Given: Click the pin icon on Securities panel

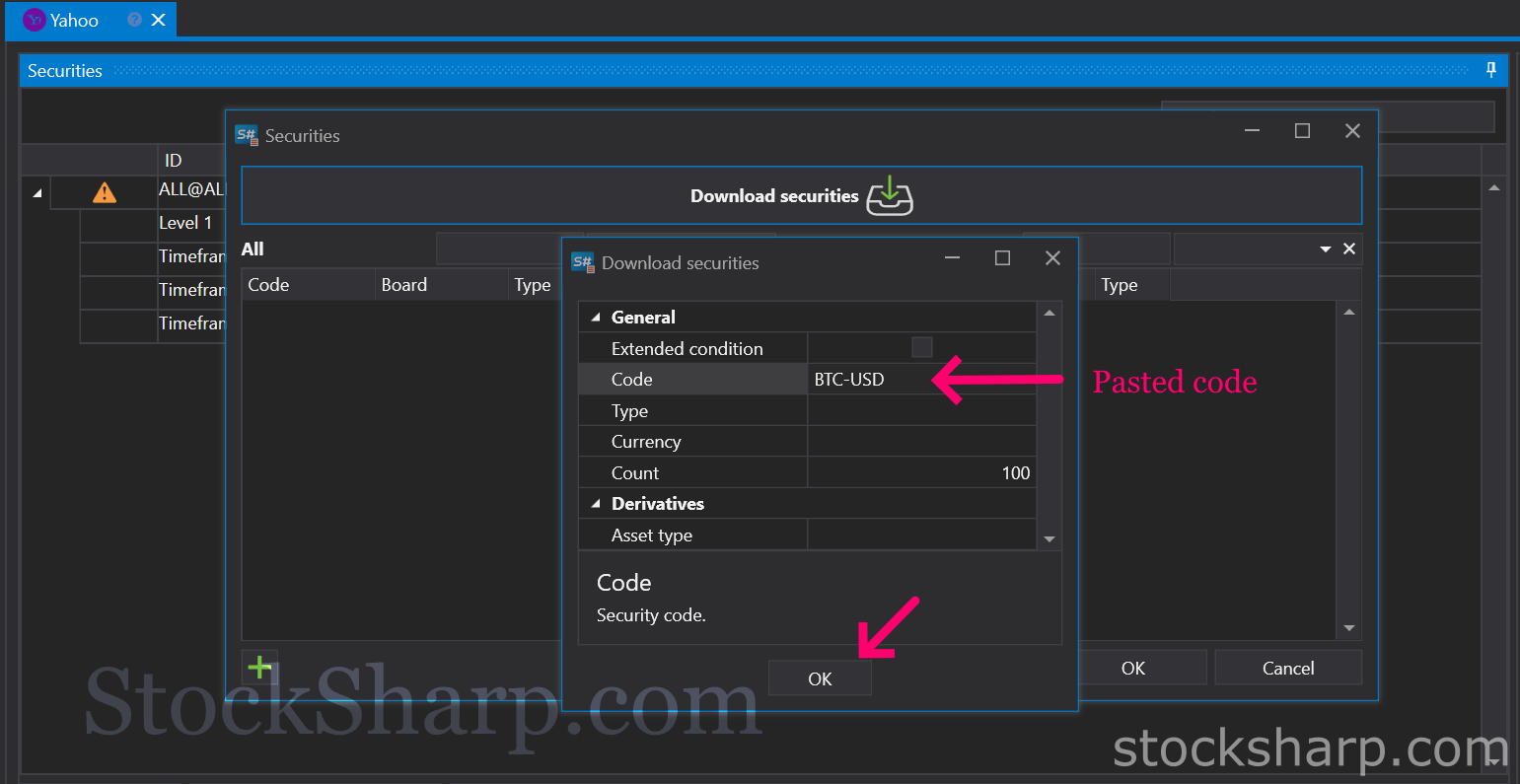Looking at the screenshot, I should point(1490,70).
